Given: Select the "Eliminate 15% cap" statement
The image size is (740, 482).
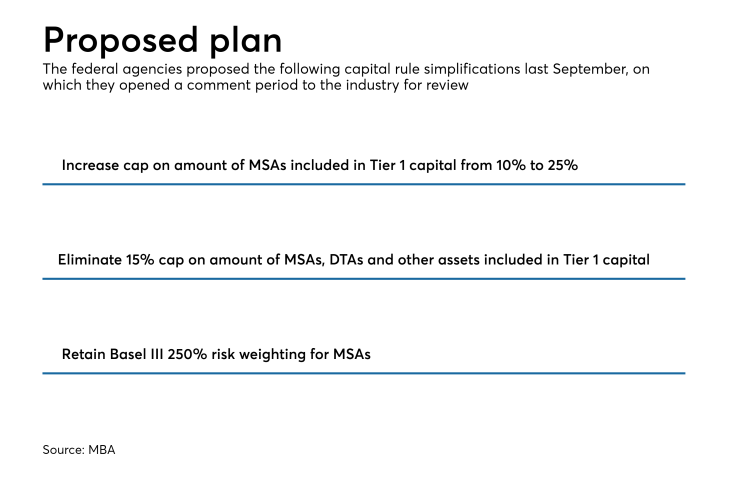Looking at the screenshot, I should click(354, 259).
